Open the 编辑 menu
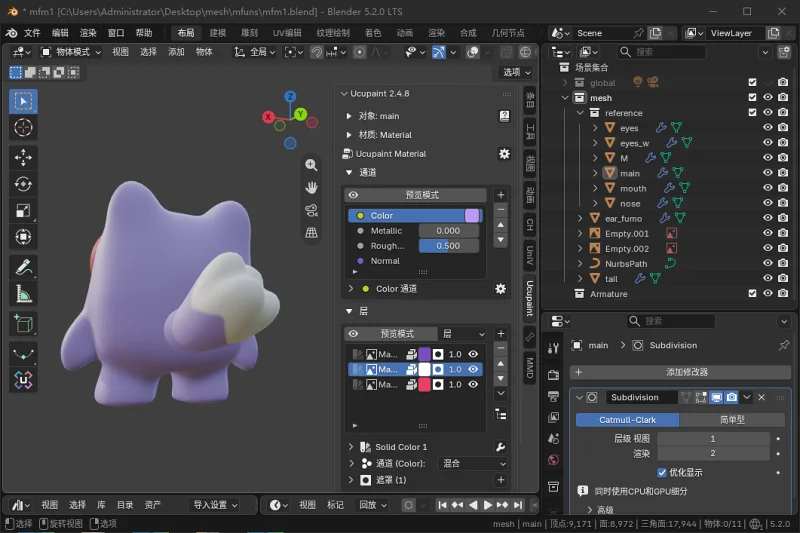The image size is (800, 533). point(60,33)
